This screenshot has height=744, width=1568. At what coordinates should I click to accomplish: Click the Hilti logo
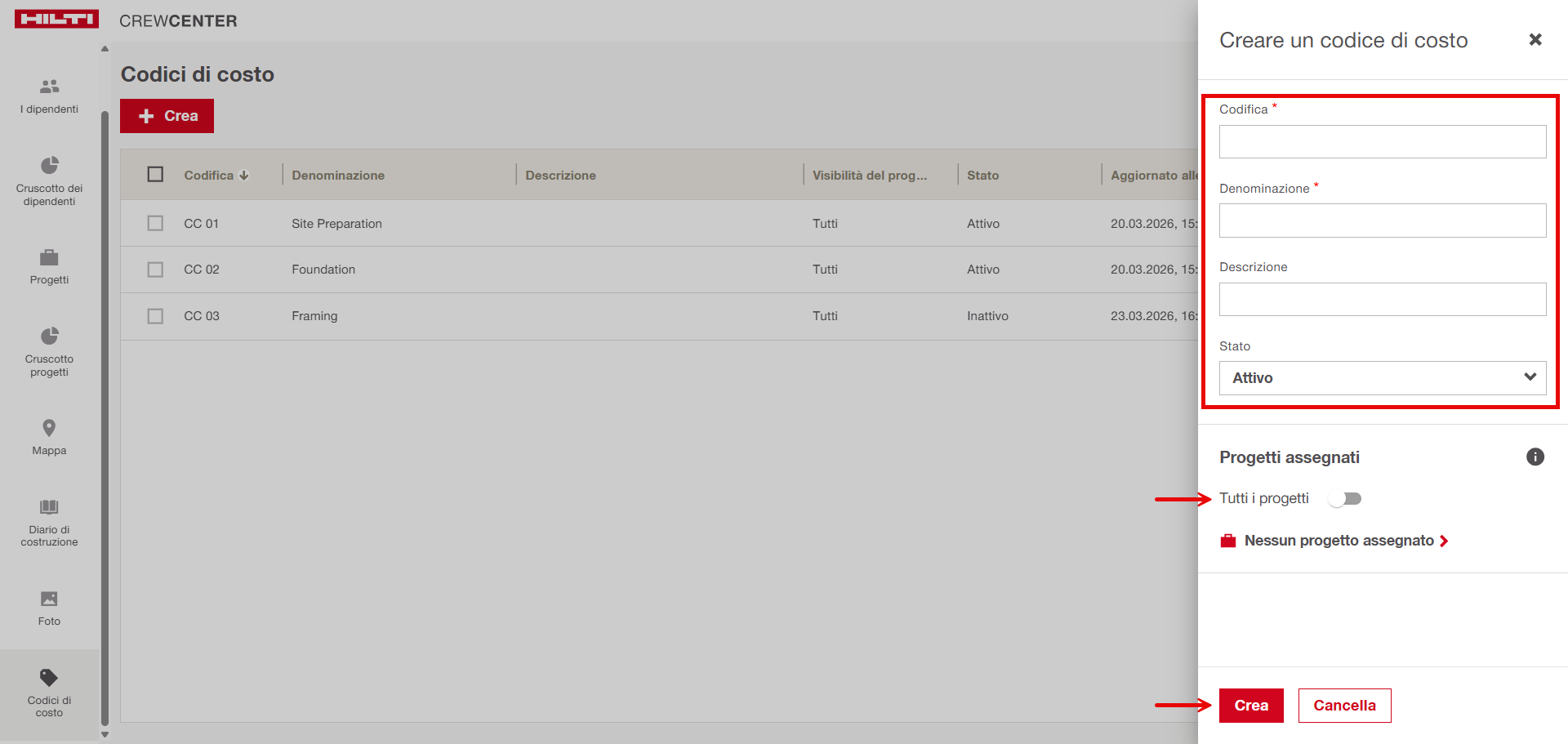coord(56,20)
